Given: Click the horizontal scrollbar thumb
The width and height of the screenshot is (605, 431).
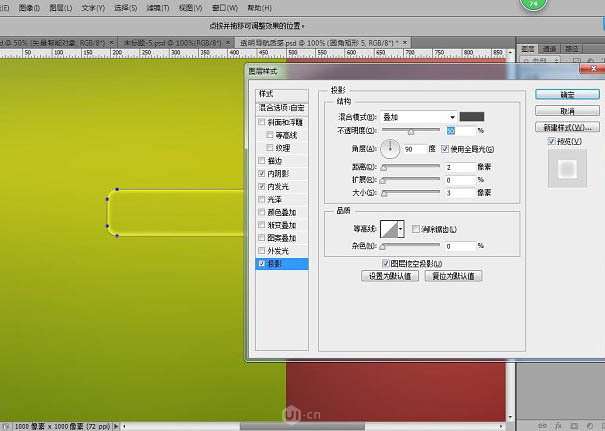Looking at the screenshot, I should [302, 426].
